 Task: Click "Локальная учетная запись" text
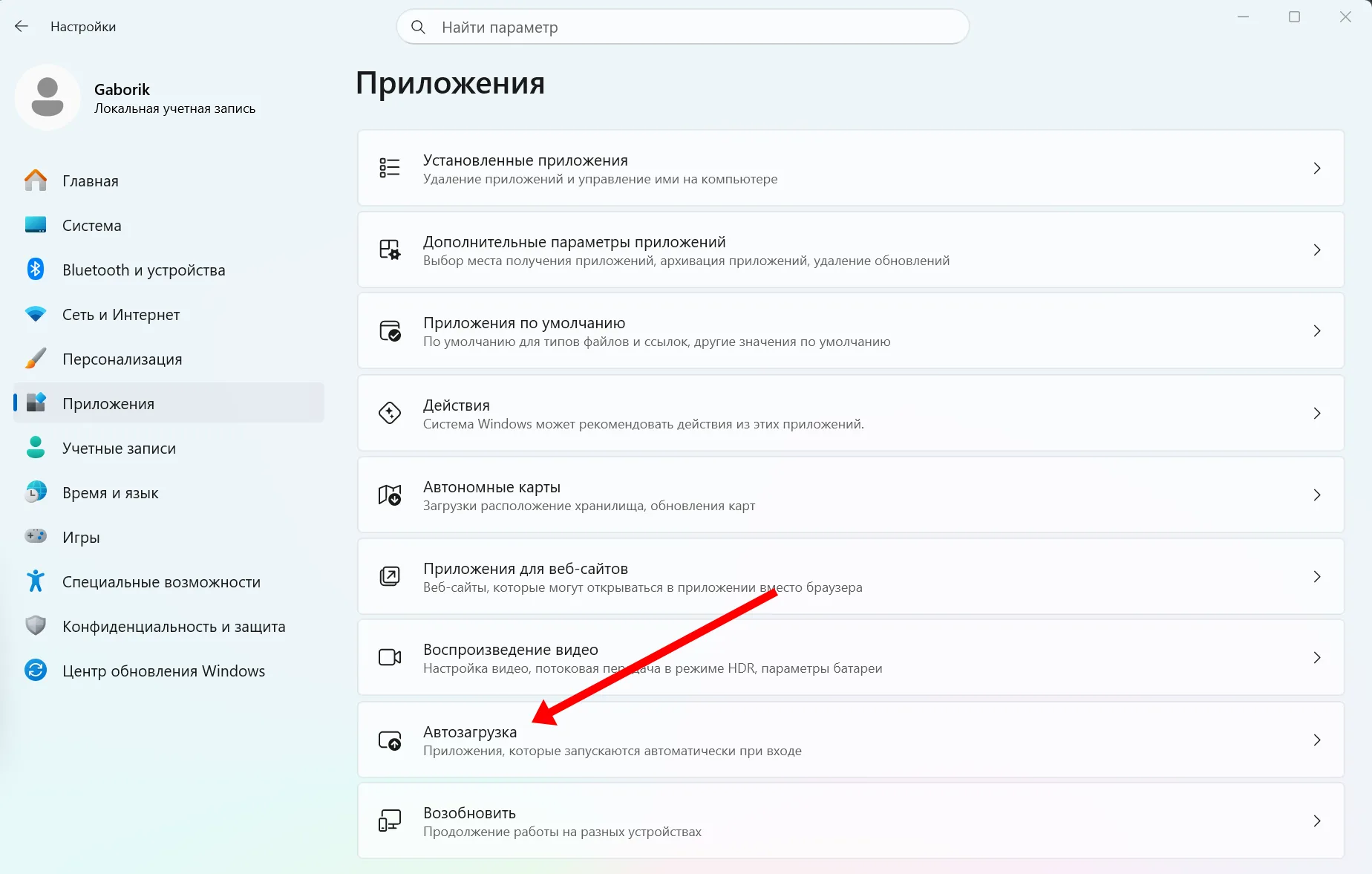(x=174, y=108)
